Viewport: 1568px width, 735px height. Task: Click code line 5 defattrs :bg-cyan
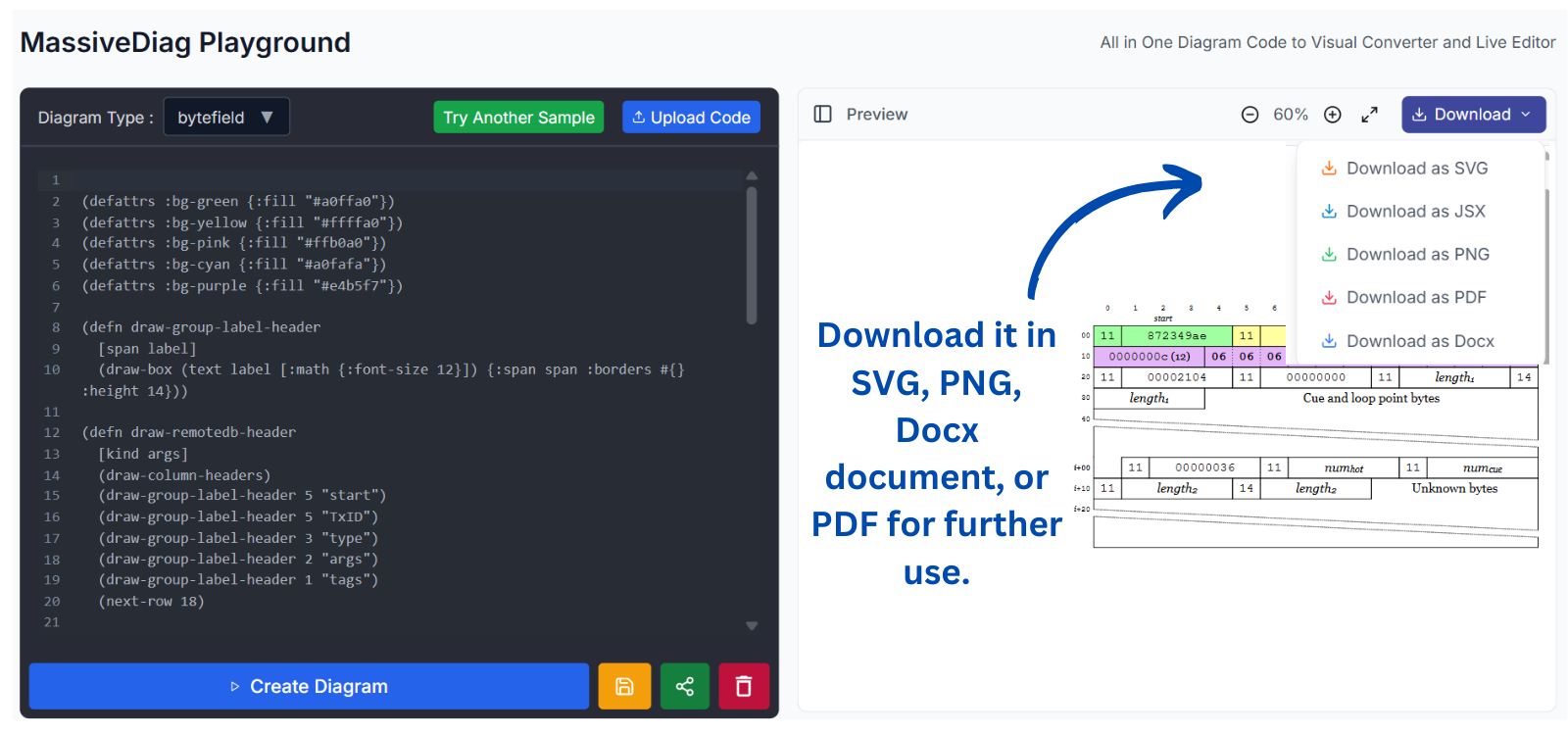click(x=234, y=265)
